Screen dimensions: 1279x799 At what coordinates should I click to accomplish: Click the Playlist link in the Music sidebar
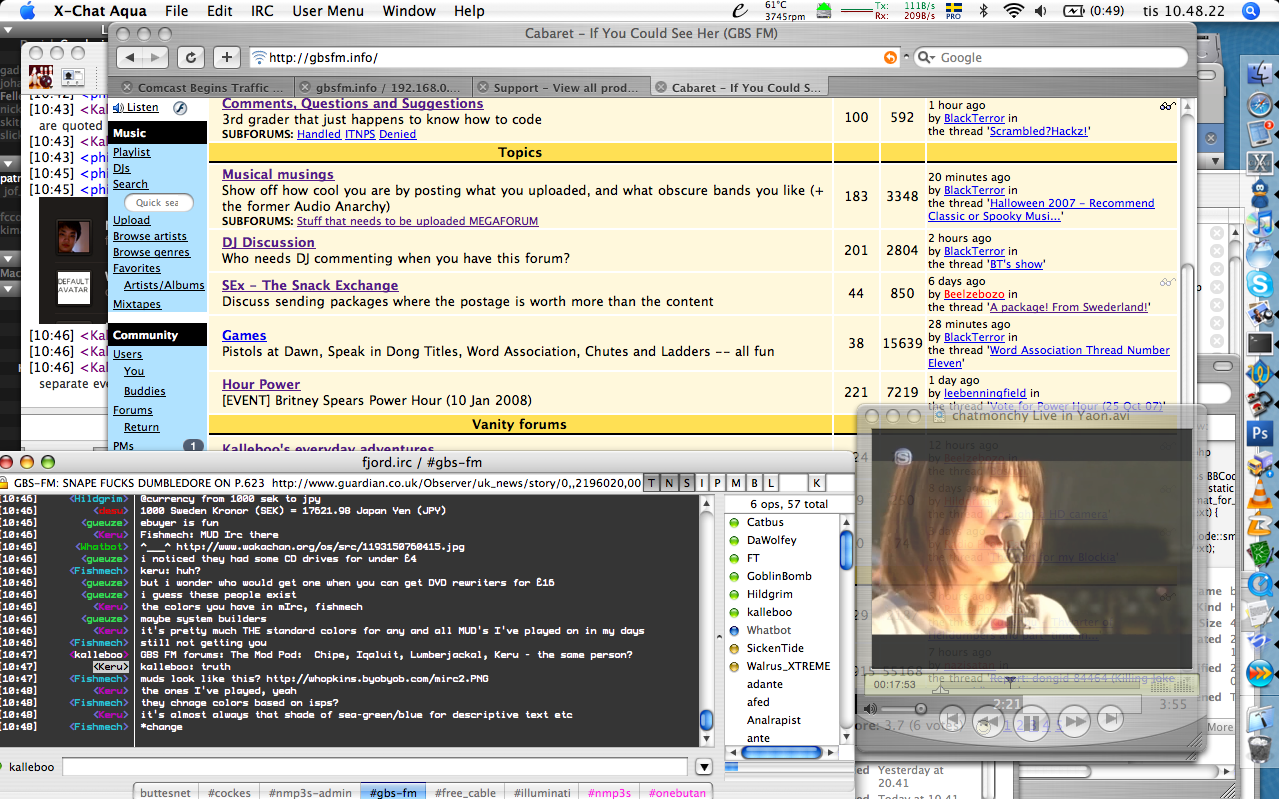(132, 152)
